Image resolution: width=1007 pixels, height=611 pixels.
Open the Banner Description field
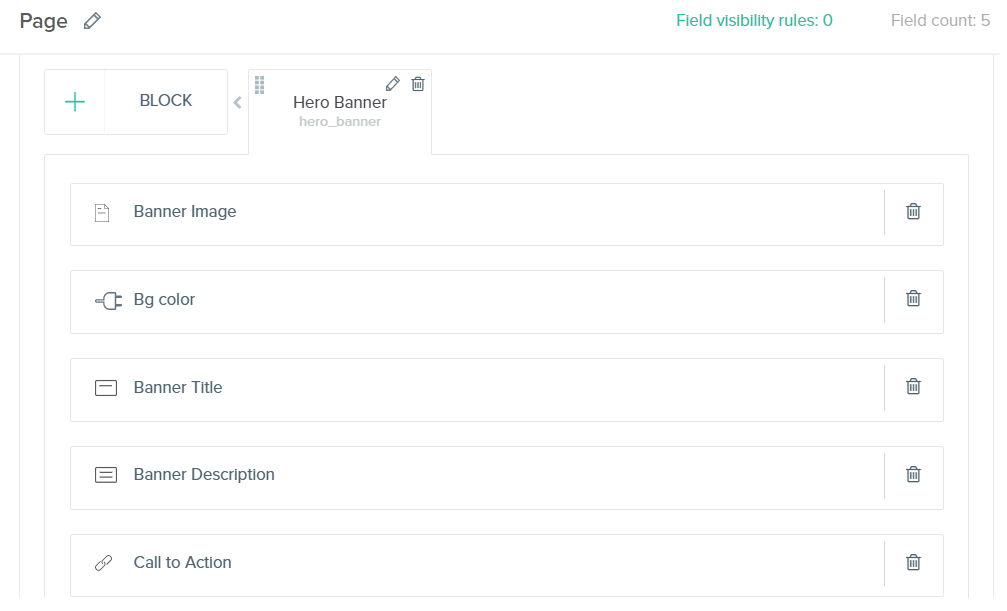click(x=477, y=478)
